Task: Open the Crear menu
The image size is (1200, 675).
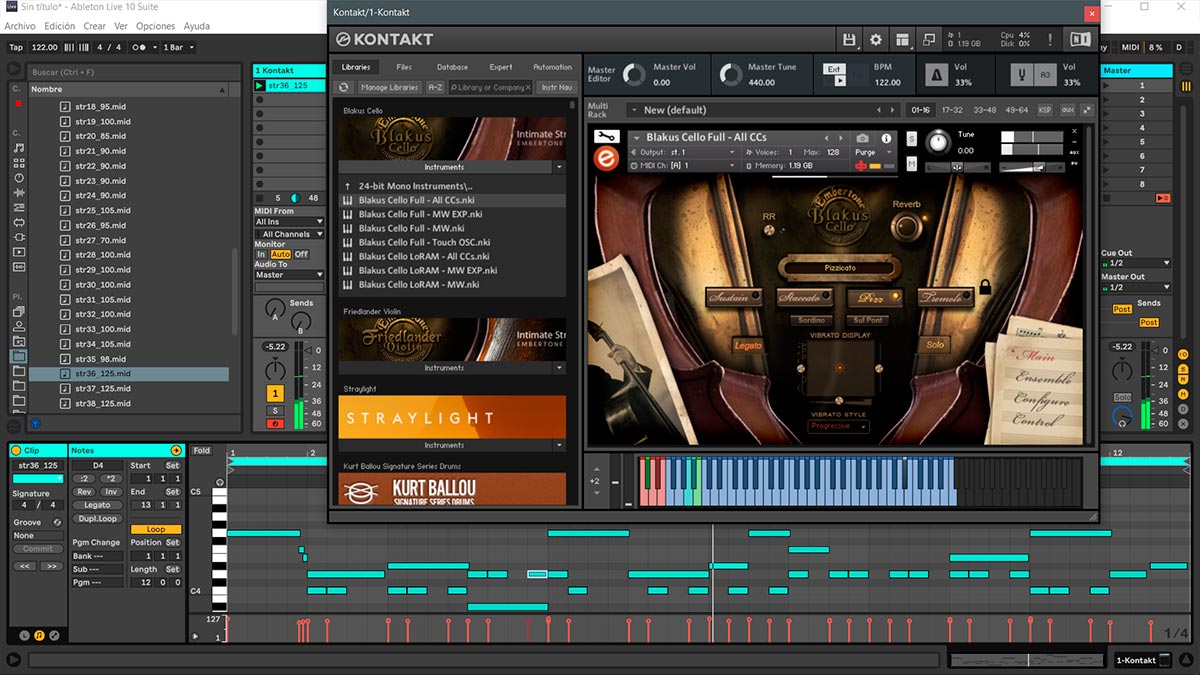Action: 94,26
